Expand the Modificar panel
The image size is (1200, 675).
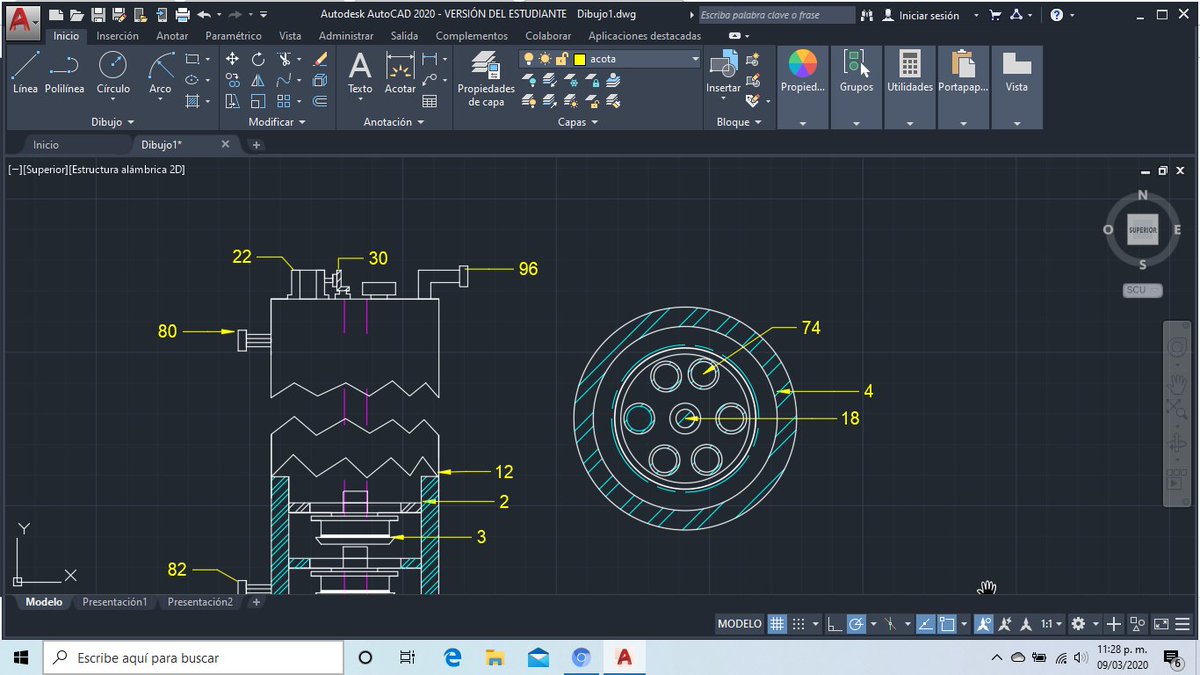pyautogui.click(x=277, y=122)
